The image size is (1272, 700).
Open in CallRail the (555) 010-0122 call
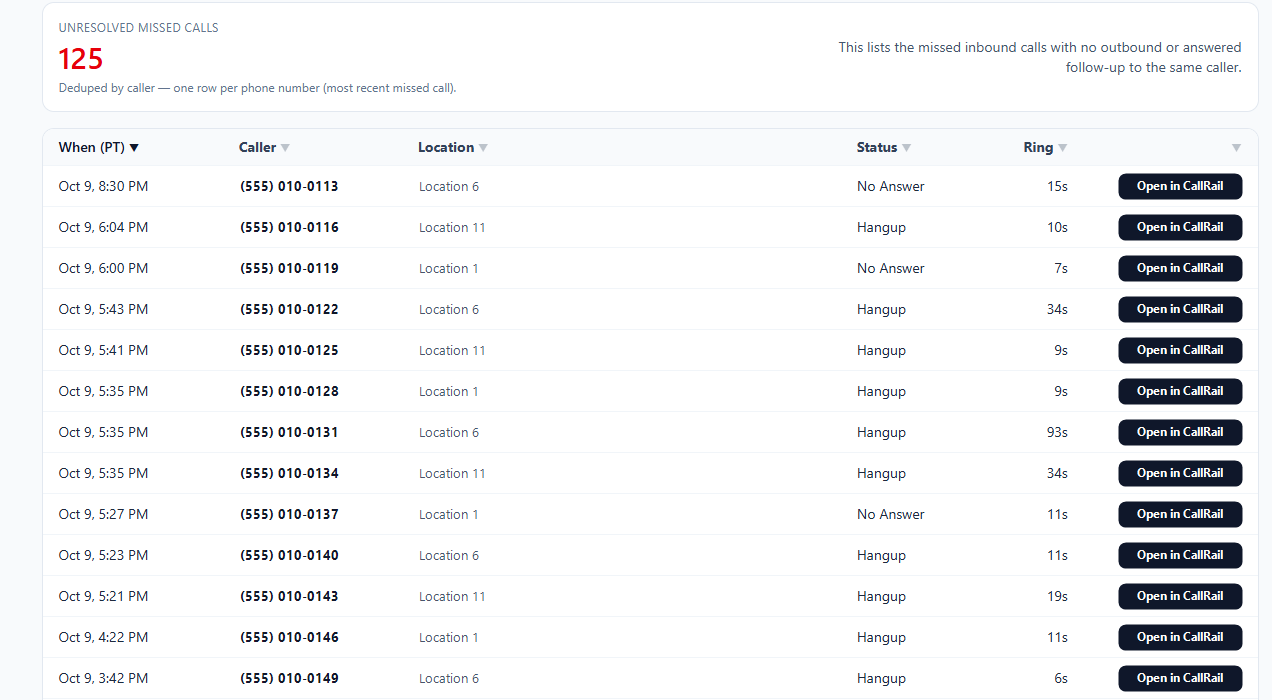pyautogui.click(x=1180, y=310)
